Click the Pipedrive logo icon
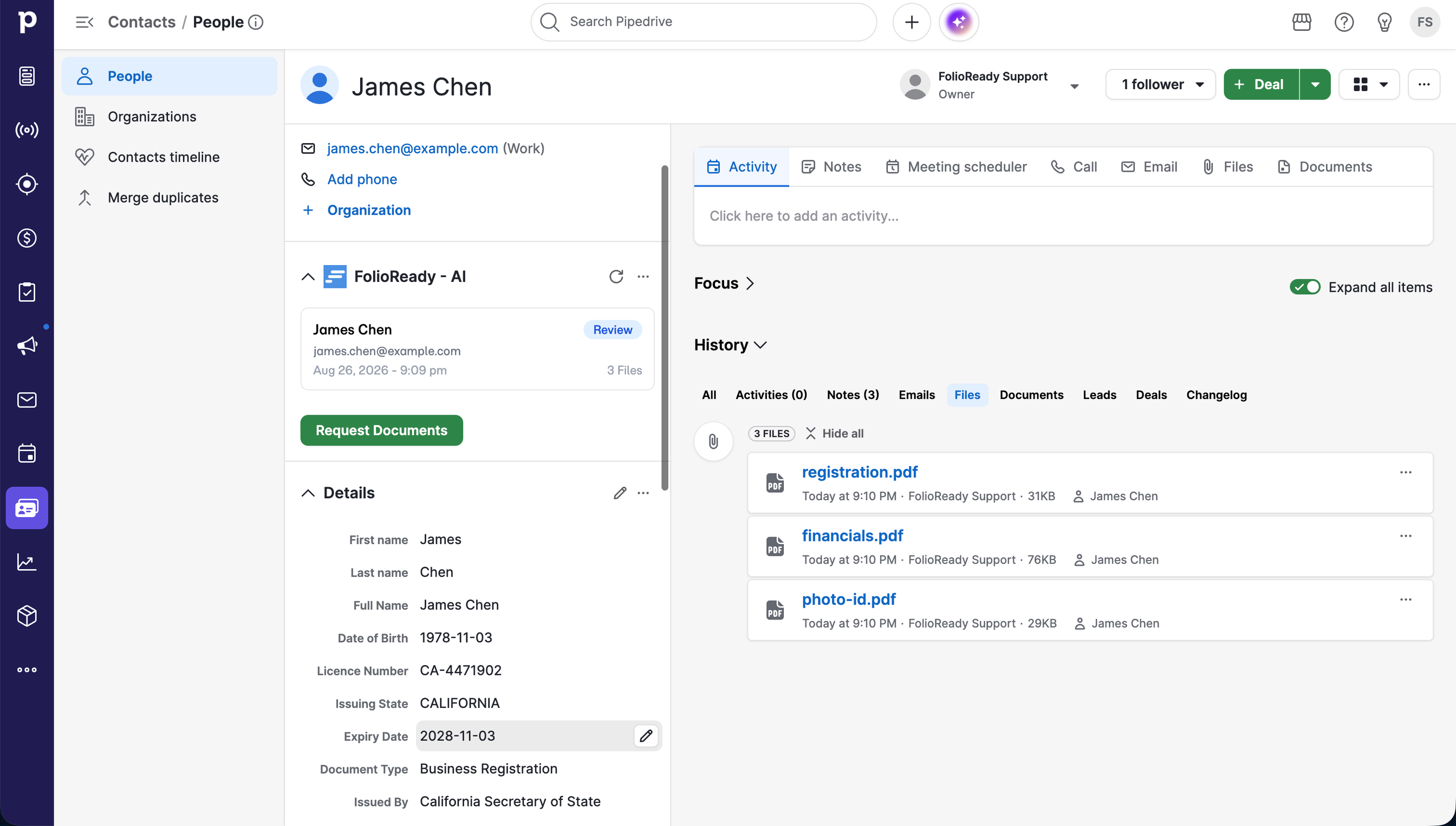This screenshot has width=1456, height=826. click(27, 22)
